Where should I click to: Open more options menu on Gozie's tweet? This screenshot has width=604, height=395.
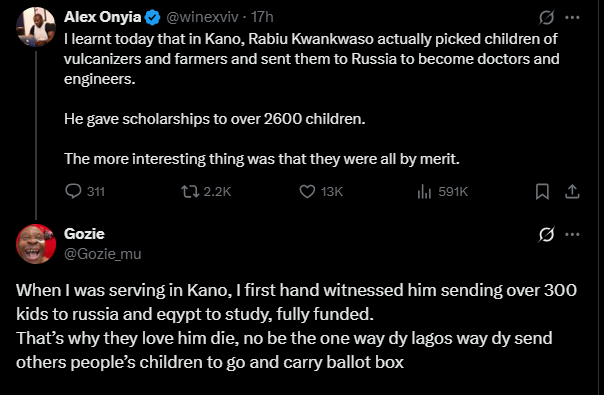572,234
